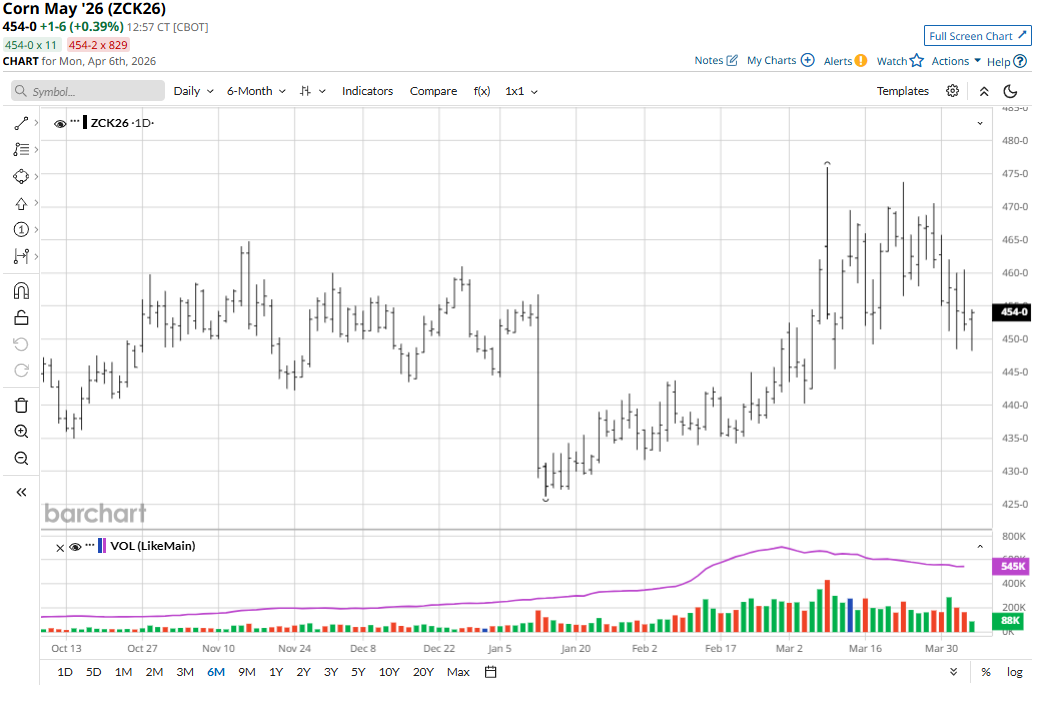Open the Full Screen Chart
Viewport: 1050px width, 704px height.
click(x=977, y=36)
